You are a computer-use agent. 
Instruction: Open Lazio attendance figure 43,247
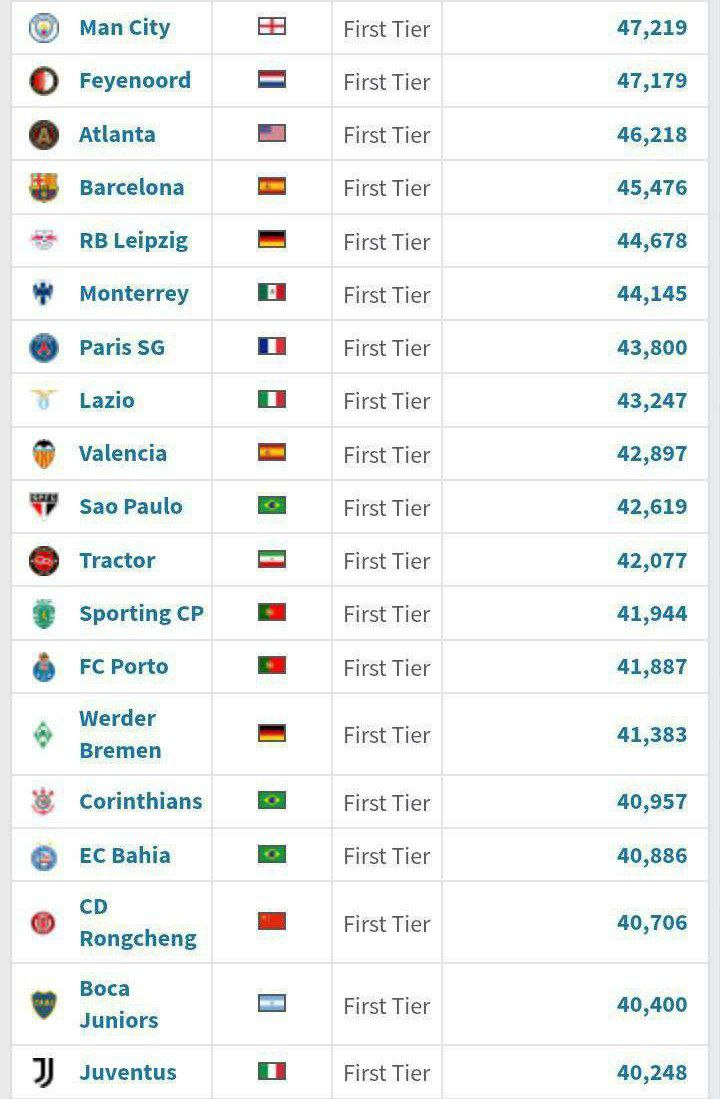coord(652,401)
